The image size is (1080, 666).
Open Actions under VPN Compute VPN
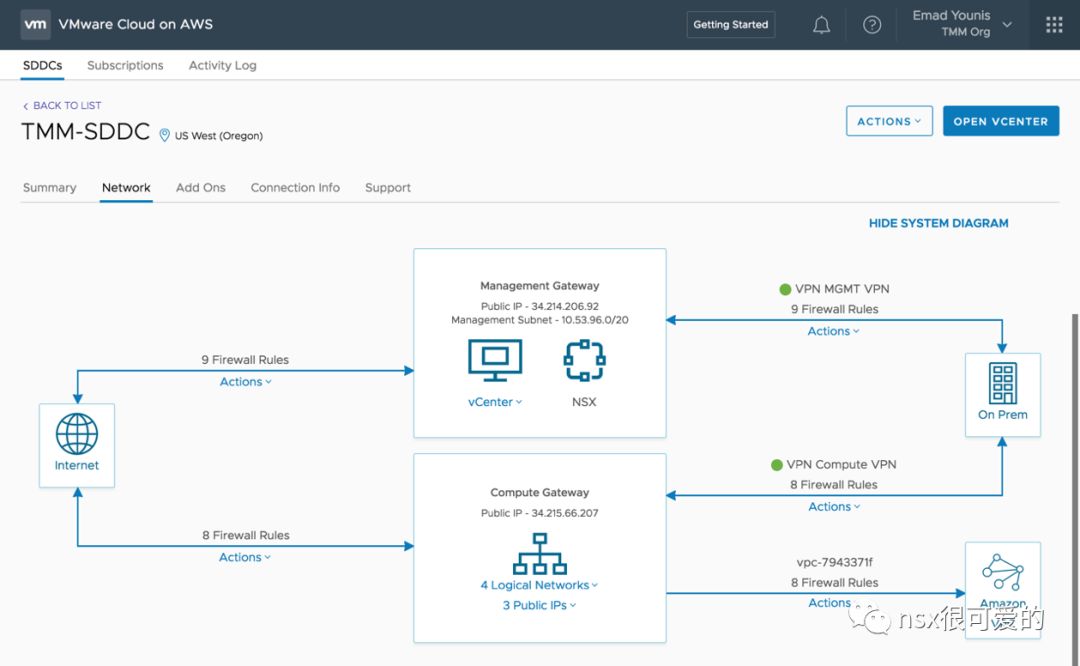click(834, 507)
